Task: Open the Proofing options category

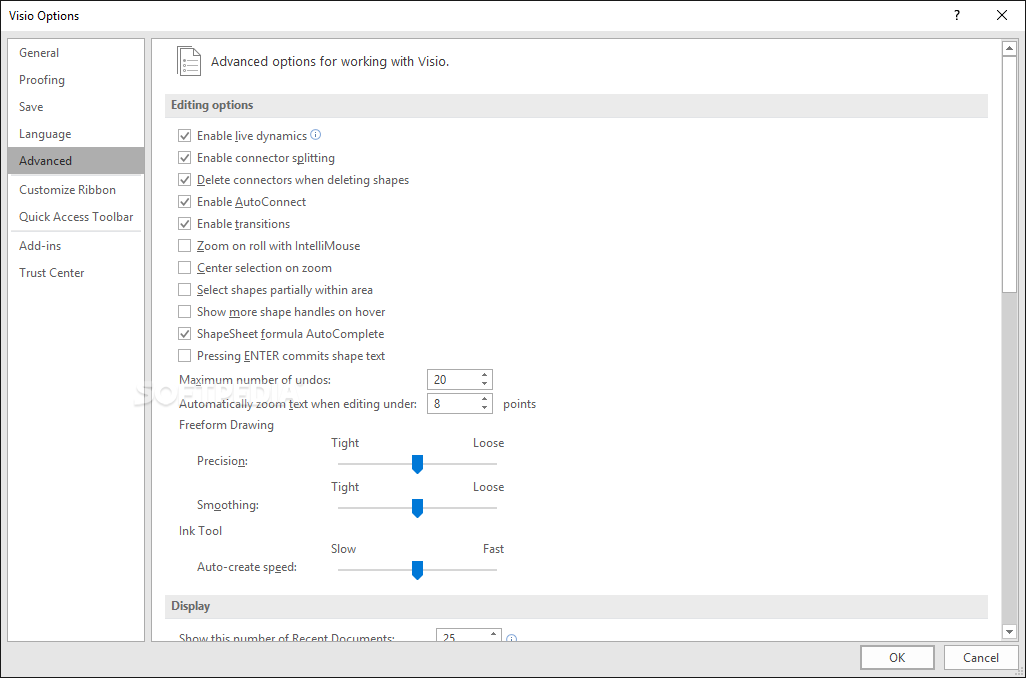Action: [x=76, y=80]
